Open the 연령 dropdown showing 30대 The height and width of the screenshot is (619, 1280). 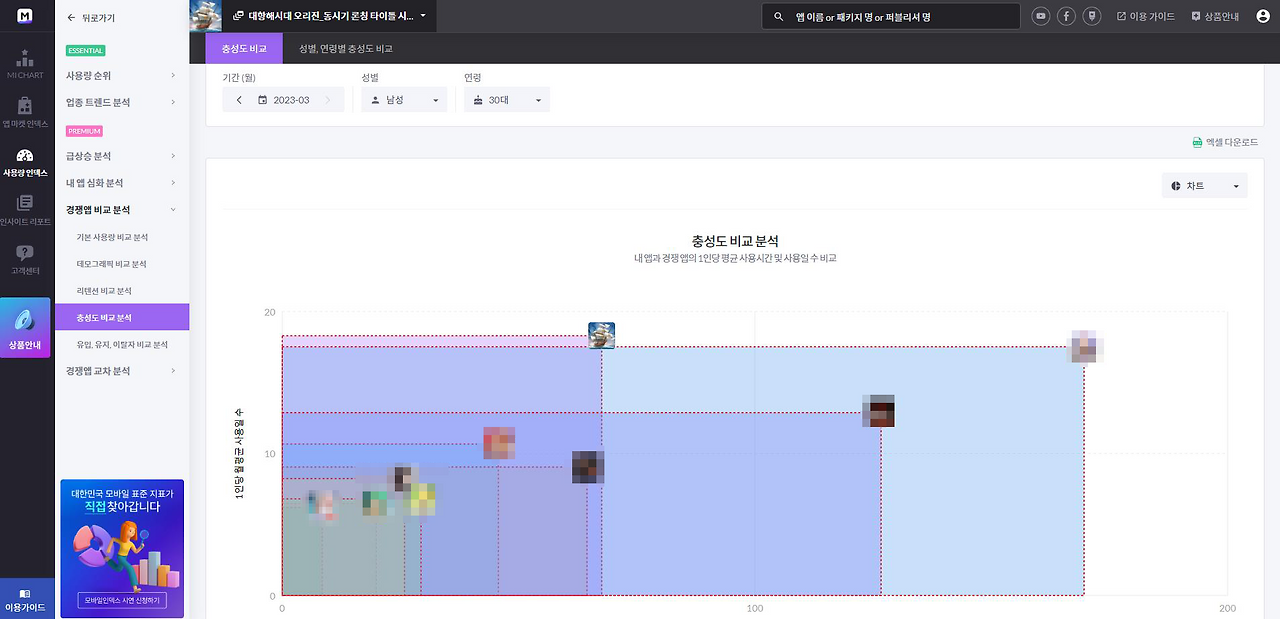pos(507,100)
